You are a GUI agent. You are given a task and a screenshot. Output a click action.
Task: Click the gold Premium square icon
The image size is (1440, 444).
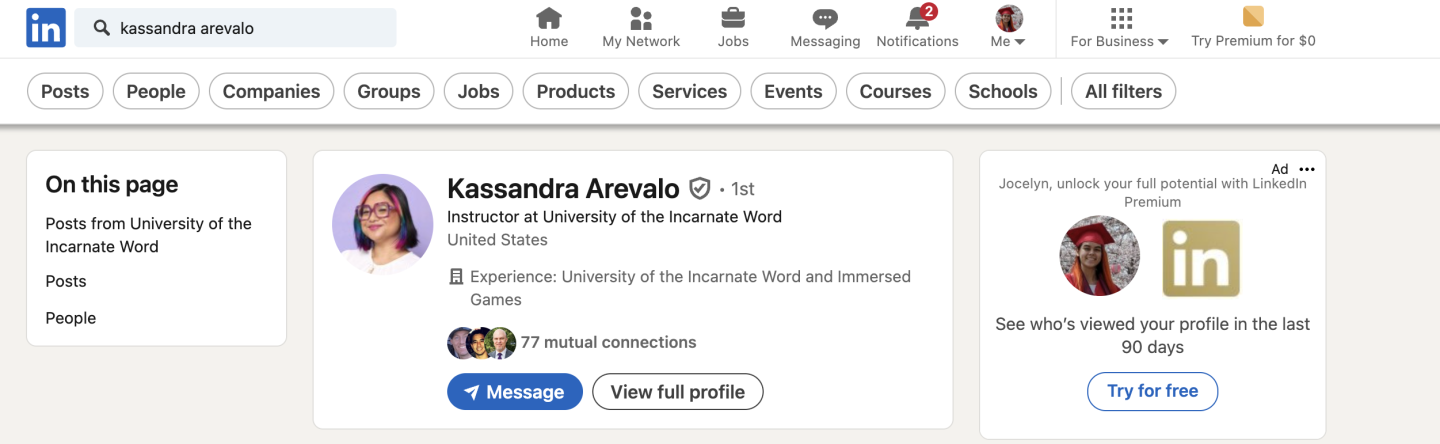(1253, 17)
